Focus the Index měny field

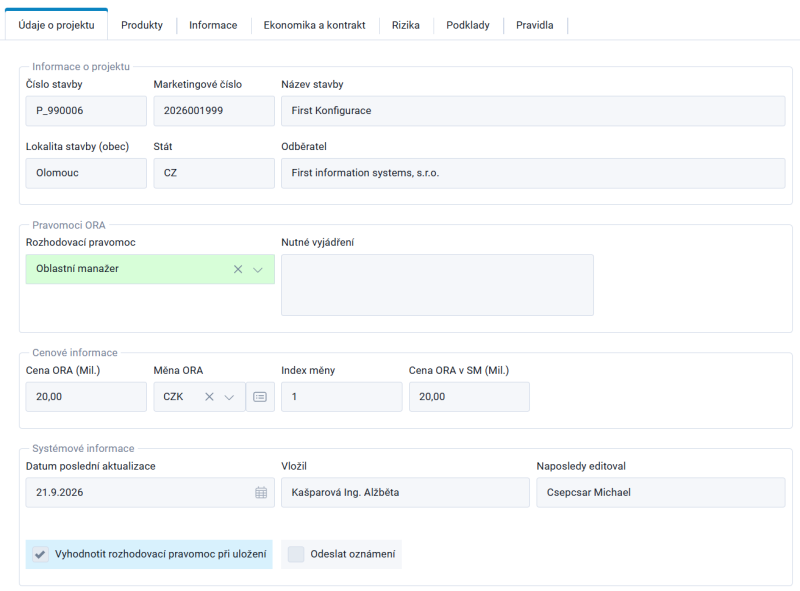point(342,397)
